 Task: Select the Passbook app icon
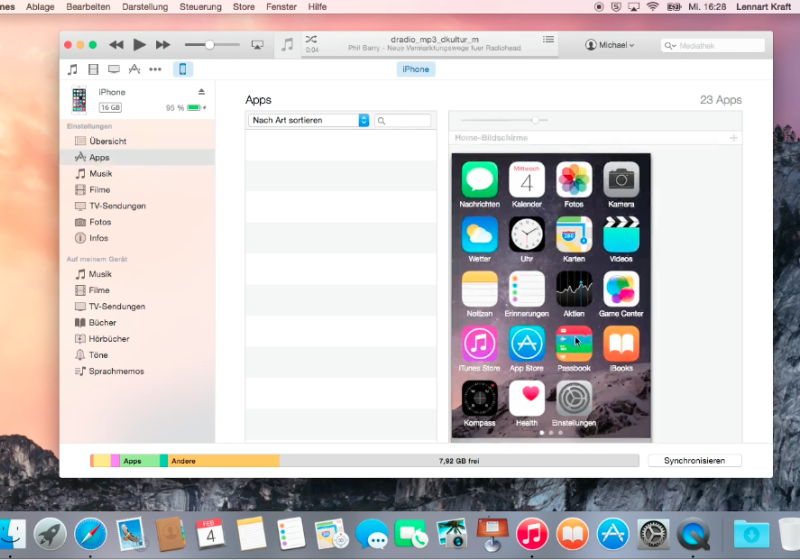tap(574, 344)
